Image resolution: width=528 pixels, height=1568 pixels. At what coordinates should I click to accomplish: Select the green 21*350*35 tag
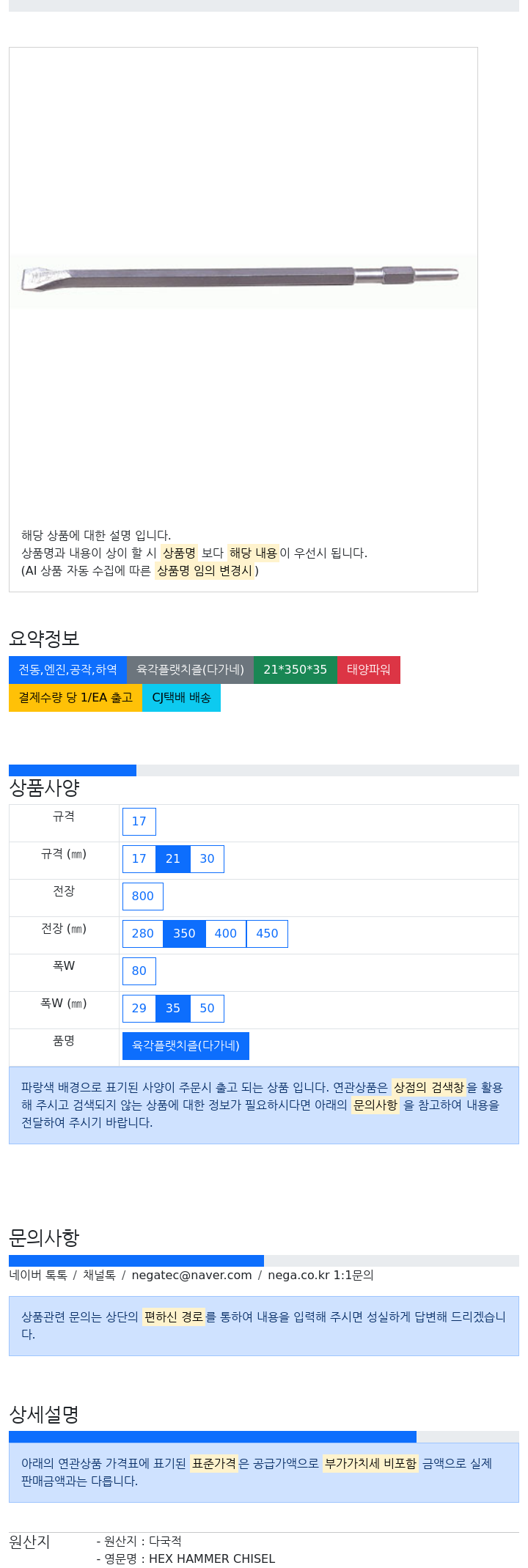295,670
